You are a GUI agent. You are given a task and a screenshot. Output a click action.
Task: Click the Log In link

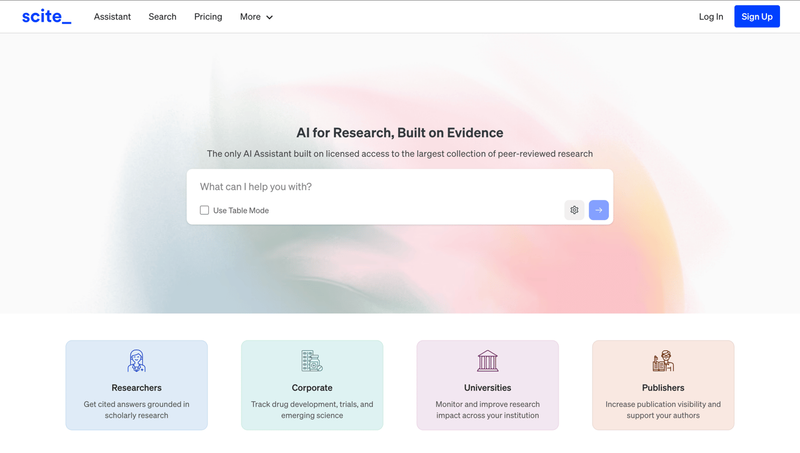[x=711, y=17]
